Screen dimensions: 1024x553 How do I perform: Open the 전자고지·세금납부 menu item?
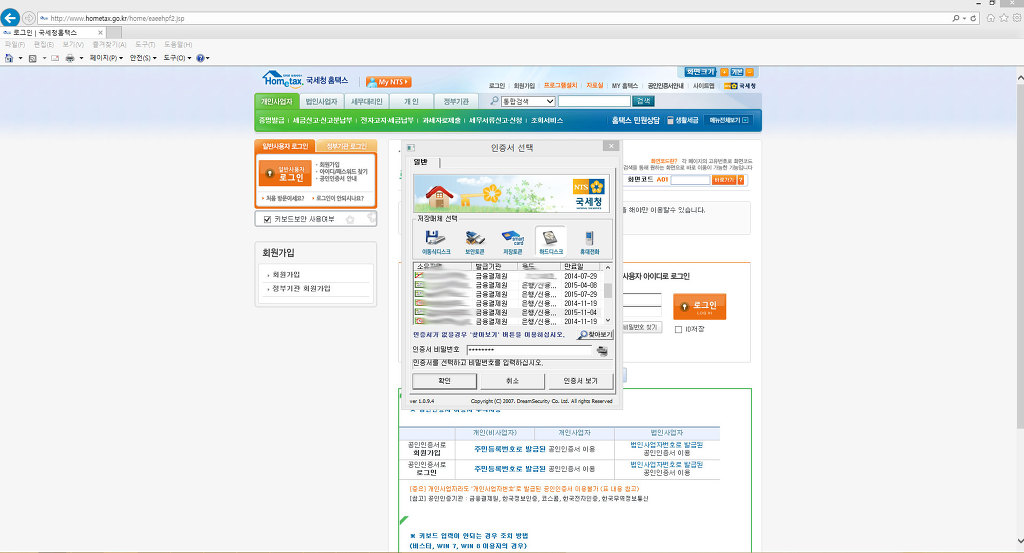(387, 120)
